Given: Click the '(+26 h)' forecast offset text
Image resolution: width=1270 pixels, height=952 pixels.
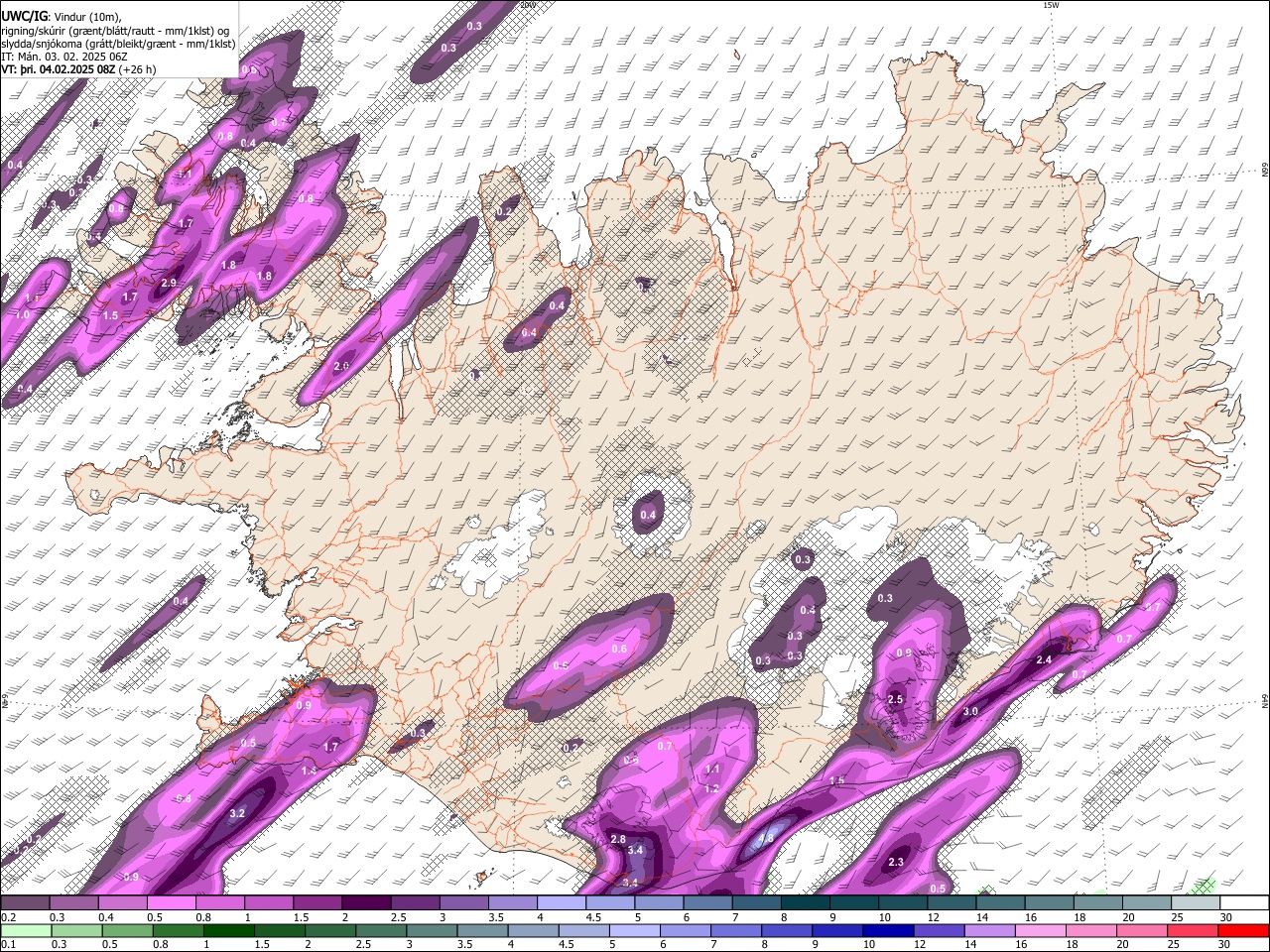Looking at the screenshot, I should pos(137,69).
